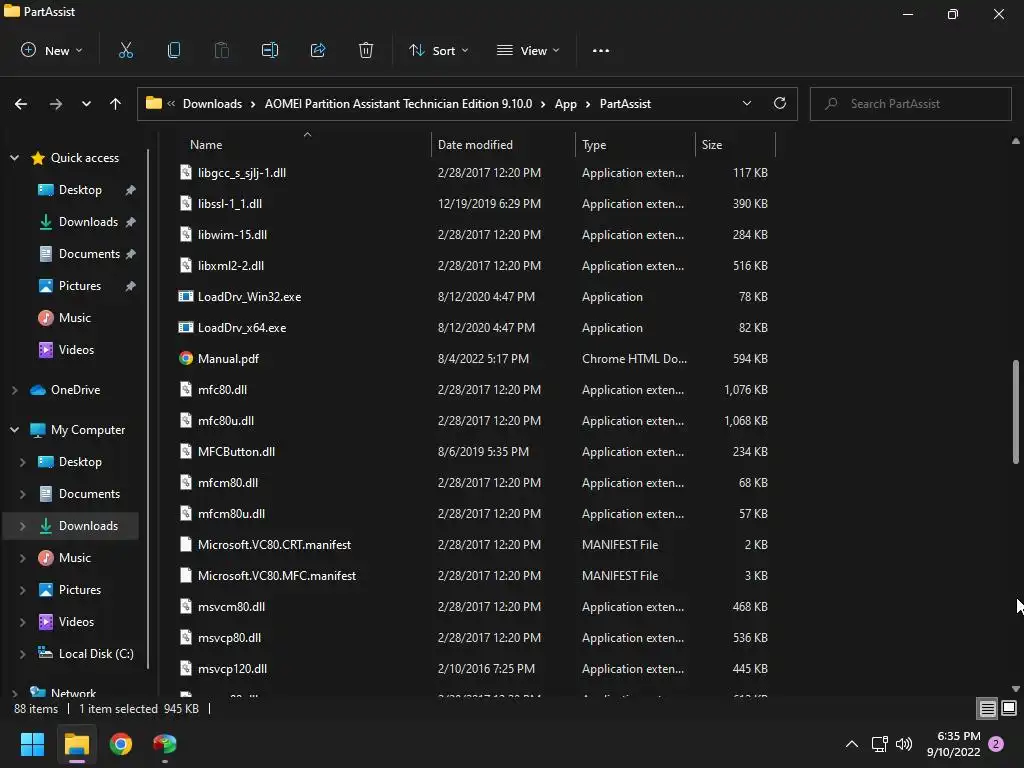Click AOMEI Partition Assistant breadcrumb segment
The height and width of the screenshot is (768, 1024).
click(x=398, y=104)
